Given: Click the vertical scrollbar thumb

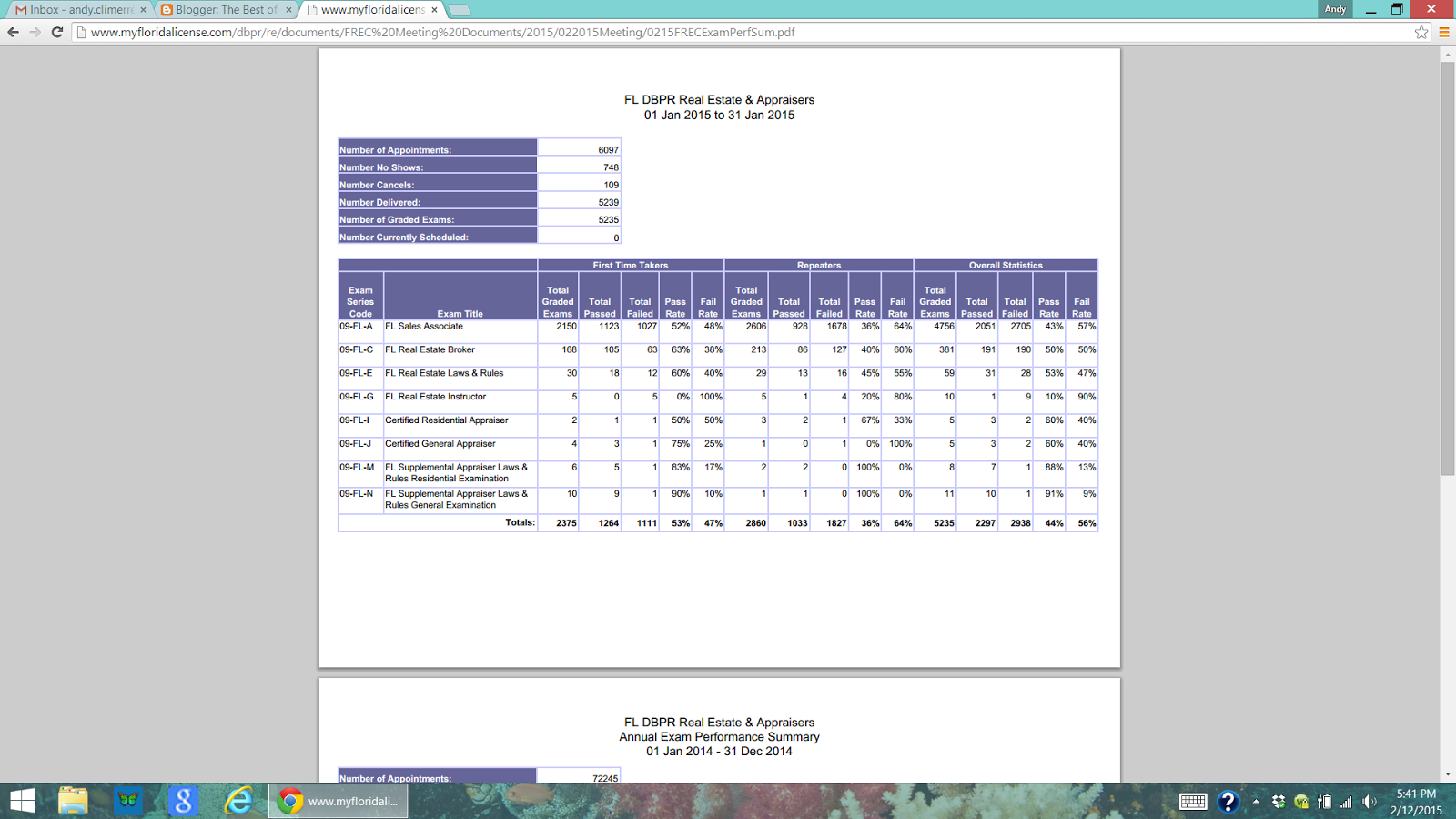Looking at the screenshot, I should click(1448, 268).
